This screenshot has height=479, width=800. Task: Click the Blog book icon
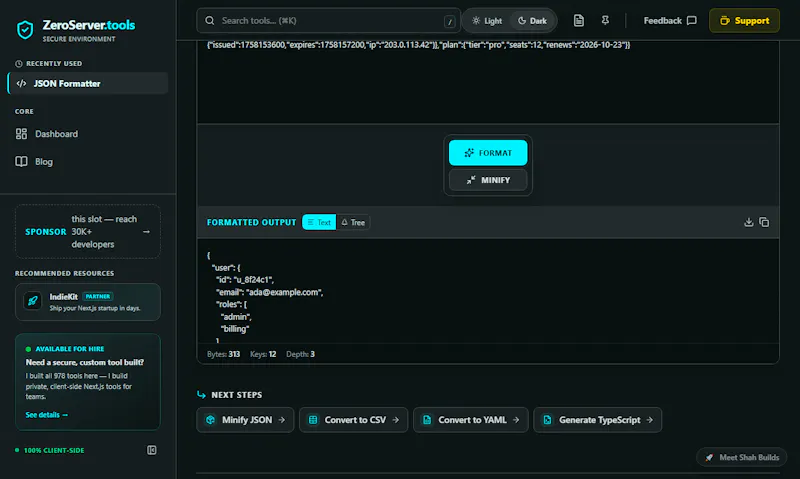(21, 162)
